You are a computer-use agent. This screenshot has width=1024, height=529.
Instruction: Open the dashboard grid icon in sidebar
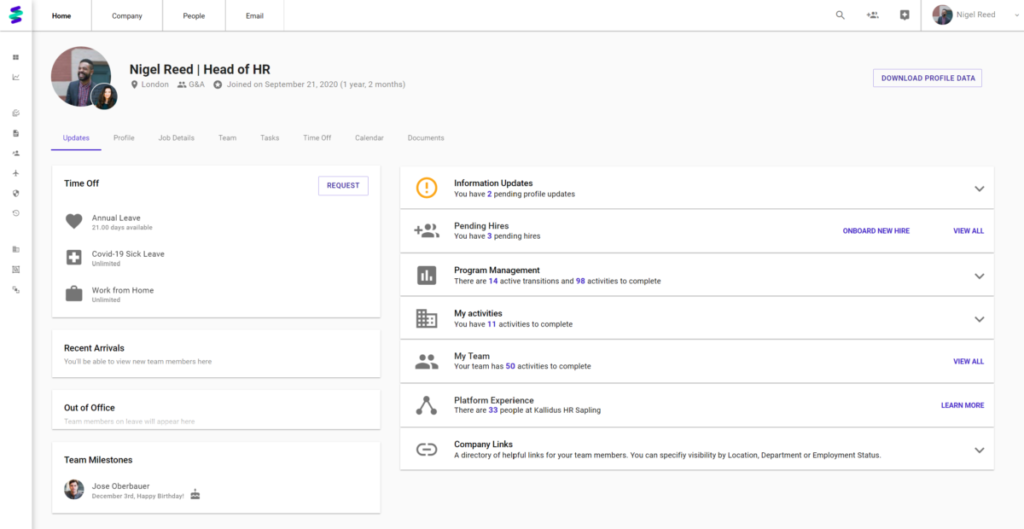coord(15,57)
